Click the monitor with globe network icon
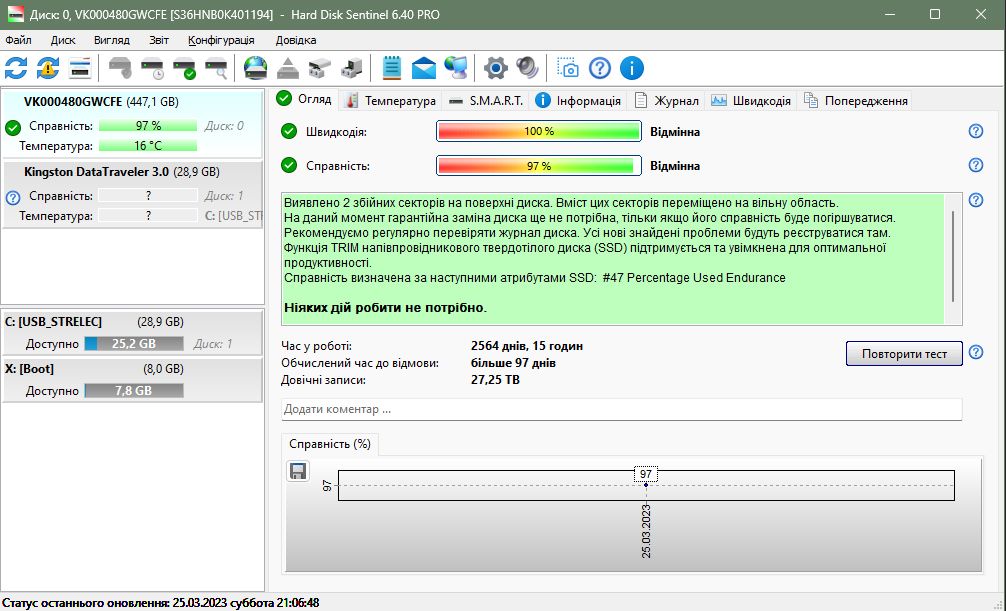Viewport: 1006px width, 611px height. (456, 68)
